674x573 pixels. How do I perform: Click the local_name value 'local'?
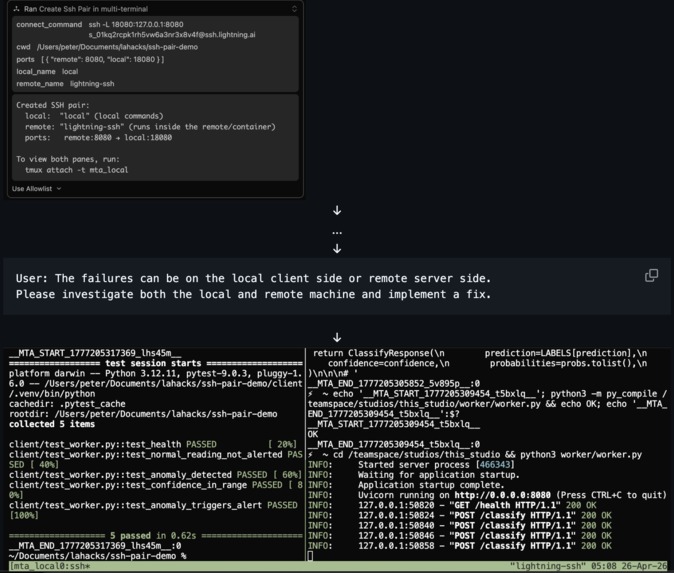70,71
